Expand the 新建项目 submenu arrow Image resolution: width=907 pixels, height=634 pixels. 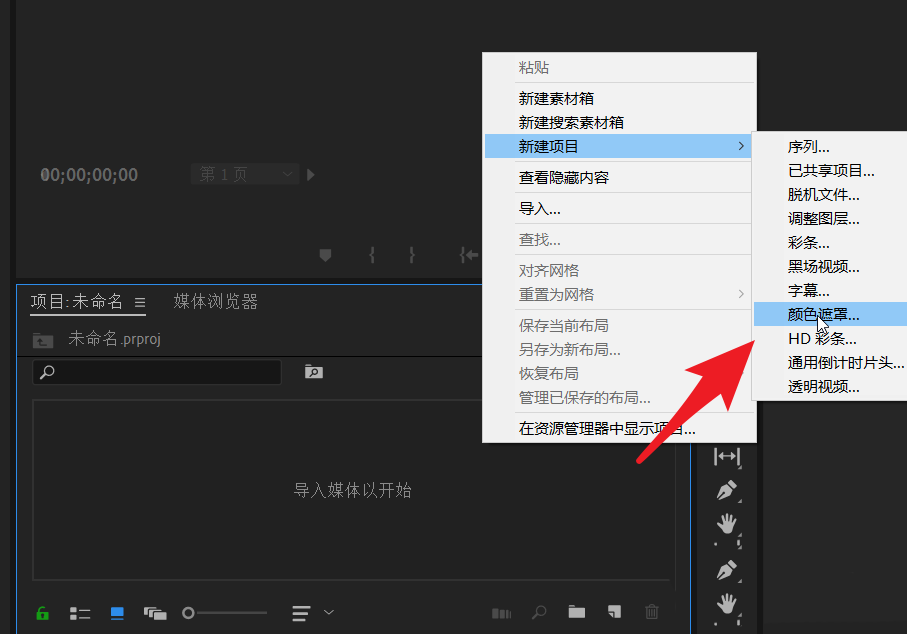point(741,146)
